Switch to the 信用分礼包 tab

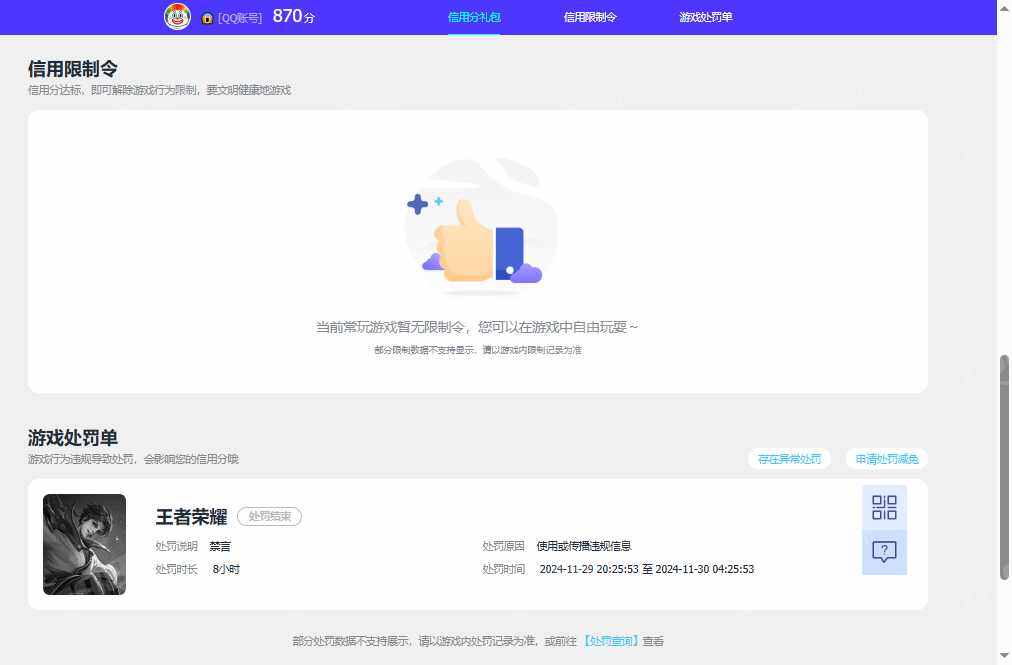(x=474, y=17)
